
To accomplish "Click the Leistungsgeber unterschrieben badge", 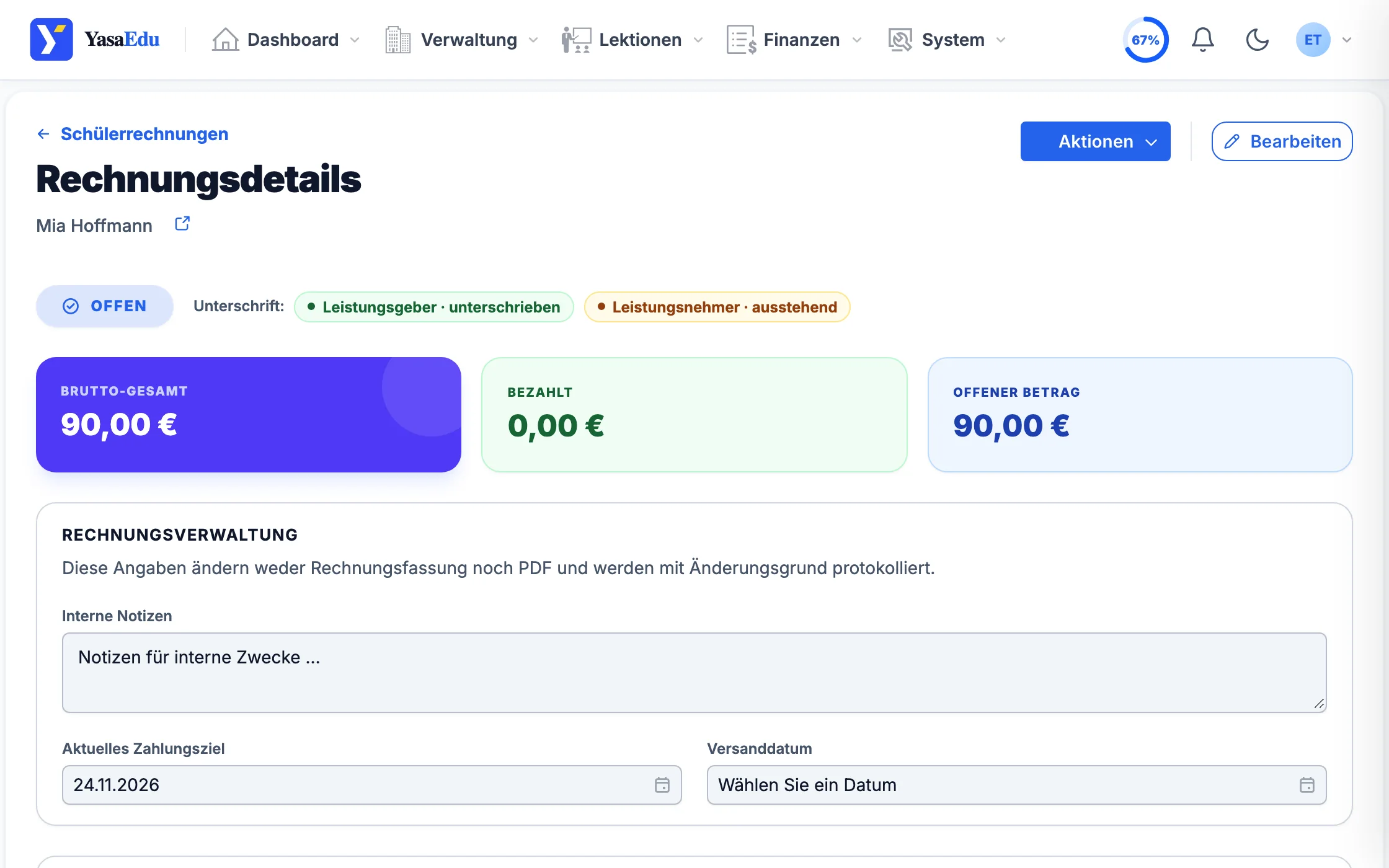I will 434,307.
